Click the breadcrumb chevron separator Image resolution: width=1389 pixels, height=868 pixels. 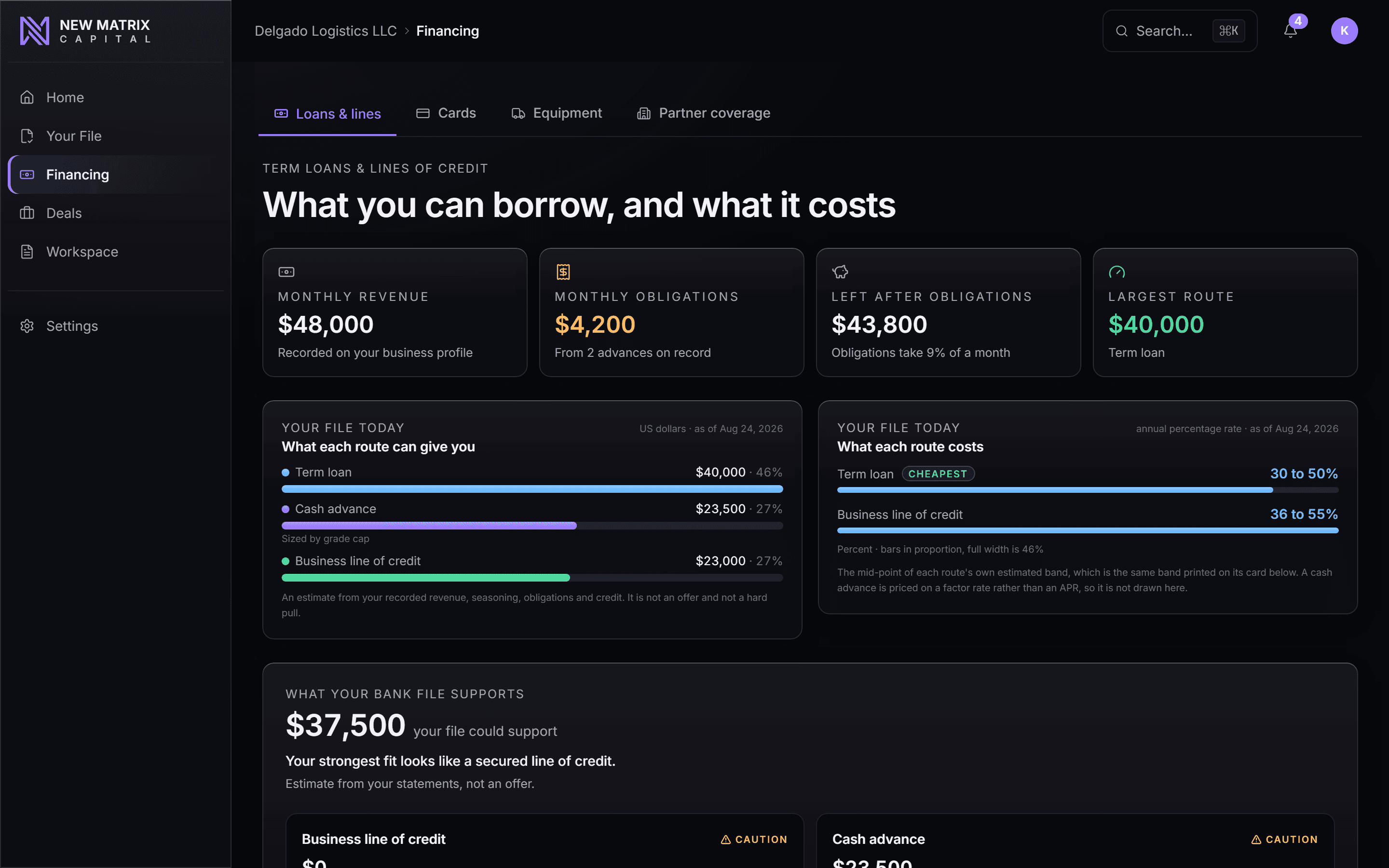click(x=407, y=31)
